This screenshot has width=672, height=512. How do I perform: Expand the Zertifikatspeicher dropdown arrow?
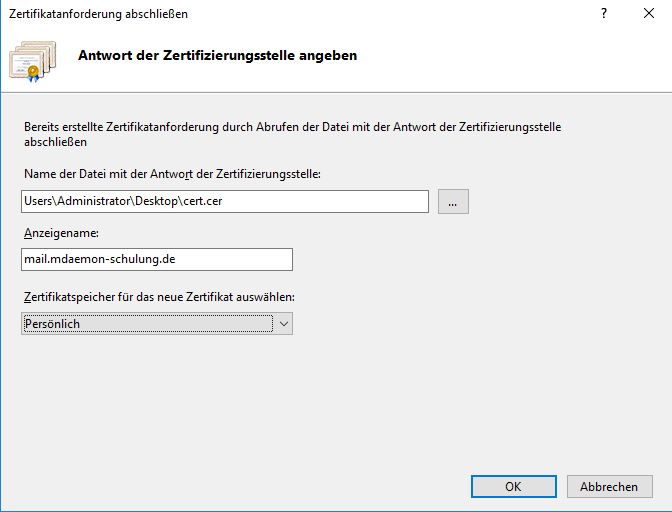pyautogui.click(x=283, y=324)
